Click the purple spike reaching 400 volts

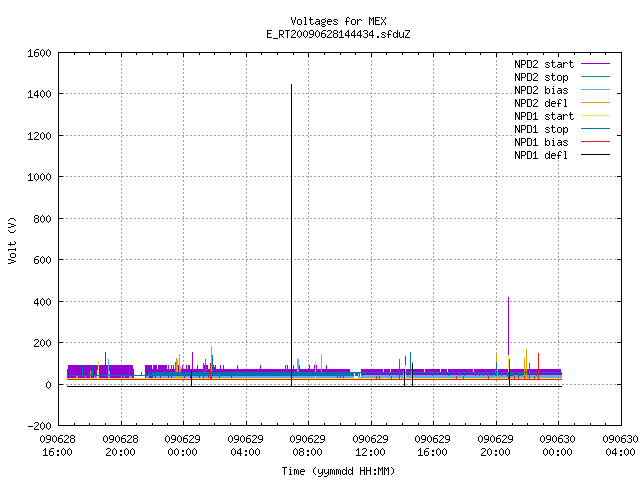click(x=508, y=327)
